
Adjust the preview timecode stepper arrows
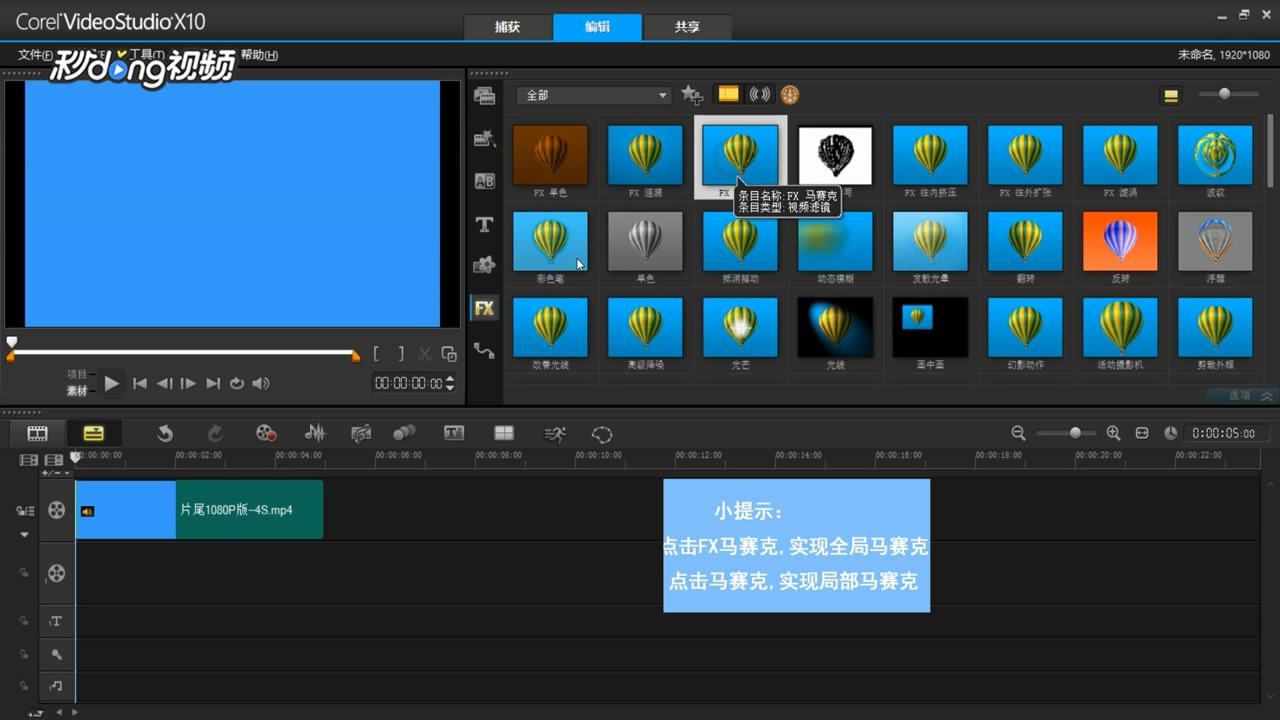click(x=450, y=383)
